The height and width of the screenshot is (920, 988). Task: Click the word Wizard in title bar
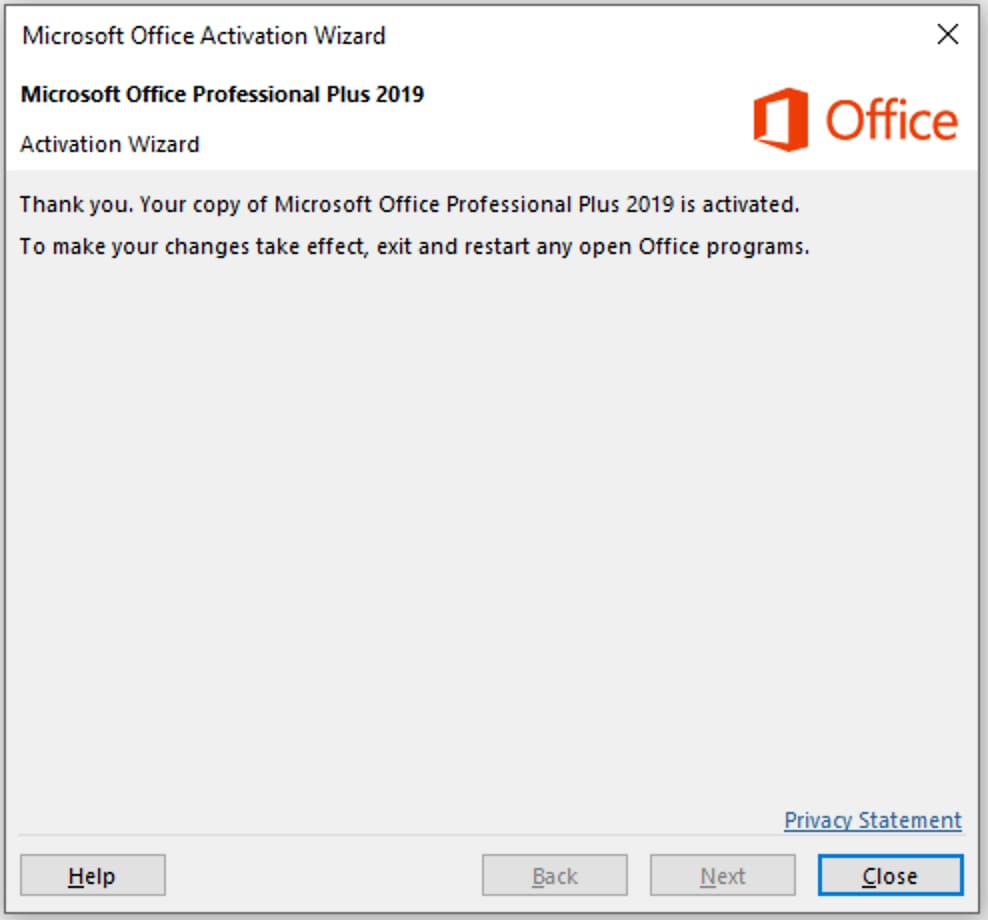(350, 35)
